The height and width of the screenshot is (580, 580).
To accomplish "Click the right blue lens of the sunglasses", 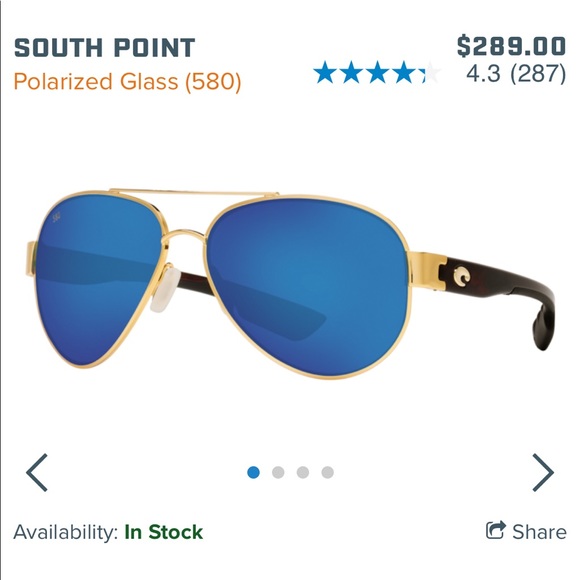I will point(311,285).
